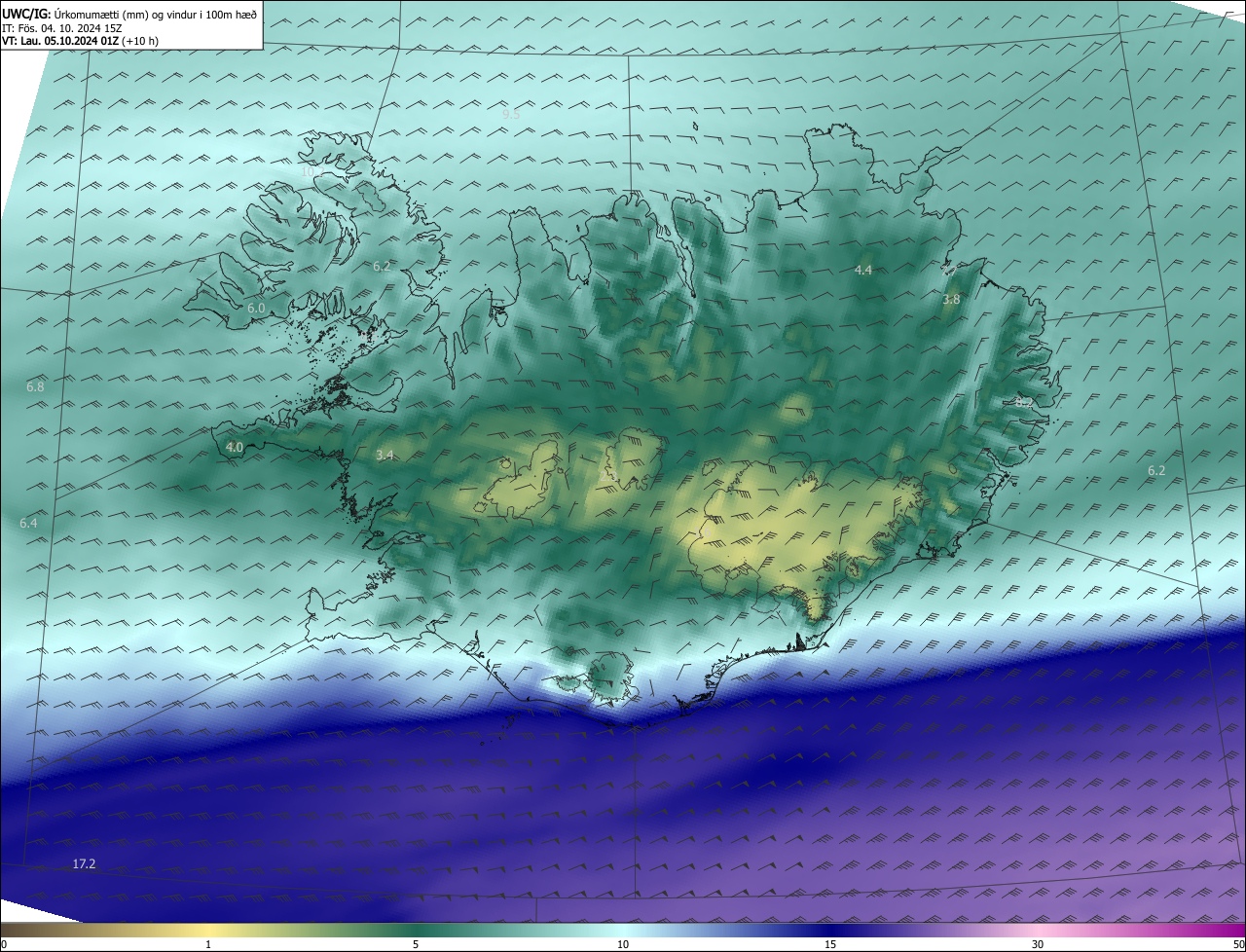Click the 4.4 value label in northeast Iceland
This screenshot has height=952, width=1246.
tap(863, 270)
